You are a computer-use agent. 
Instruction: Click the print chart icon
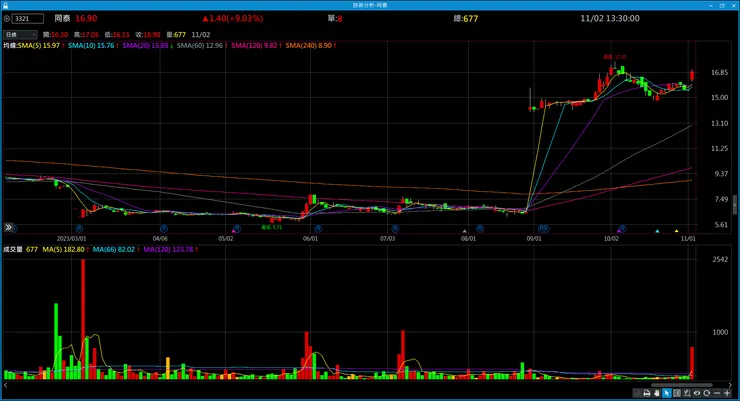(x=647, y=393)
